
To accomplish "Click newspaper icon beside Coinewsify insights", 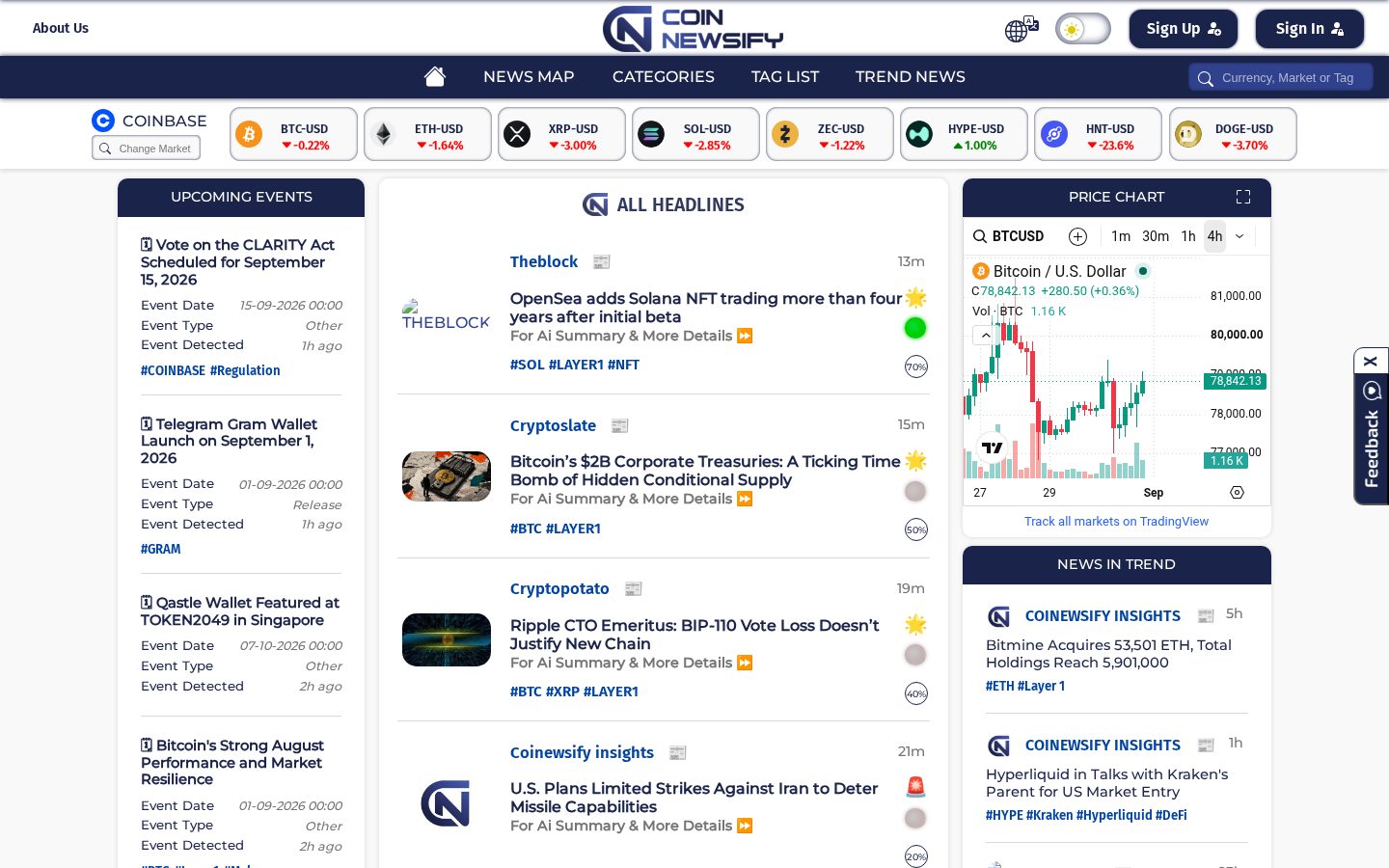I will [x=678, y=752].
